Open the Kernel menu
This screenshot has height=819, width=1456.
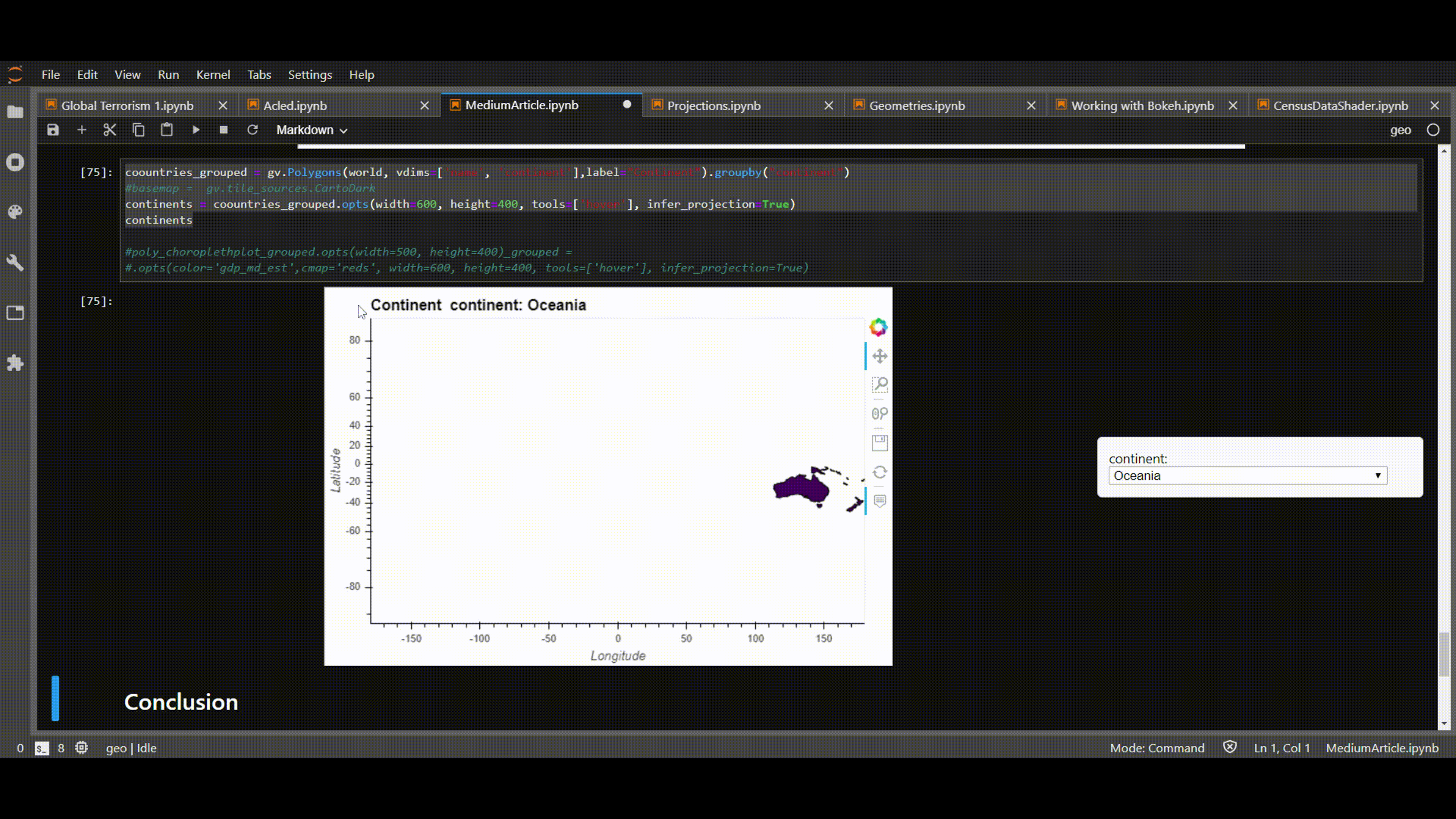click(x=212, y=75)
